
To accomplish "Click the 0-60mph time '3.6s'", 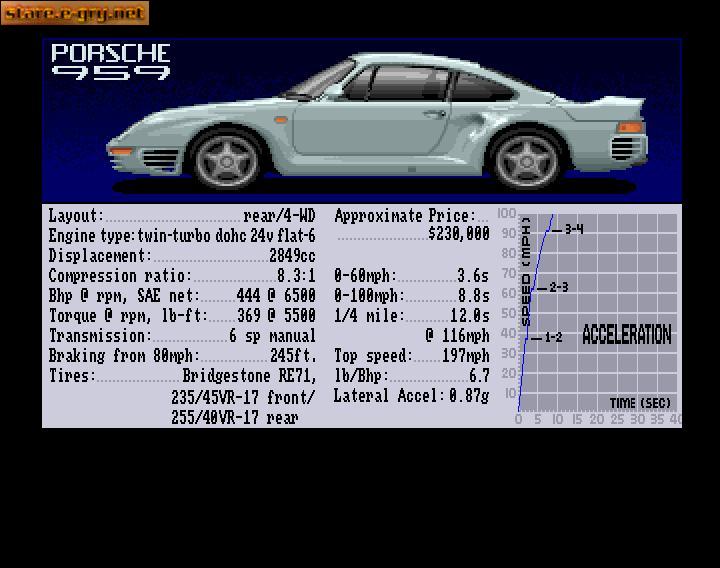I will pyautogui.click(x=473, y=276).
